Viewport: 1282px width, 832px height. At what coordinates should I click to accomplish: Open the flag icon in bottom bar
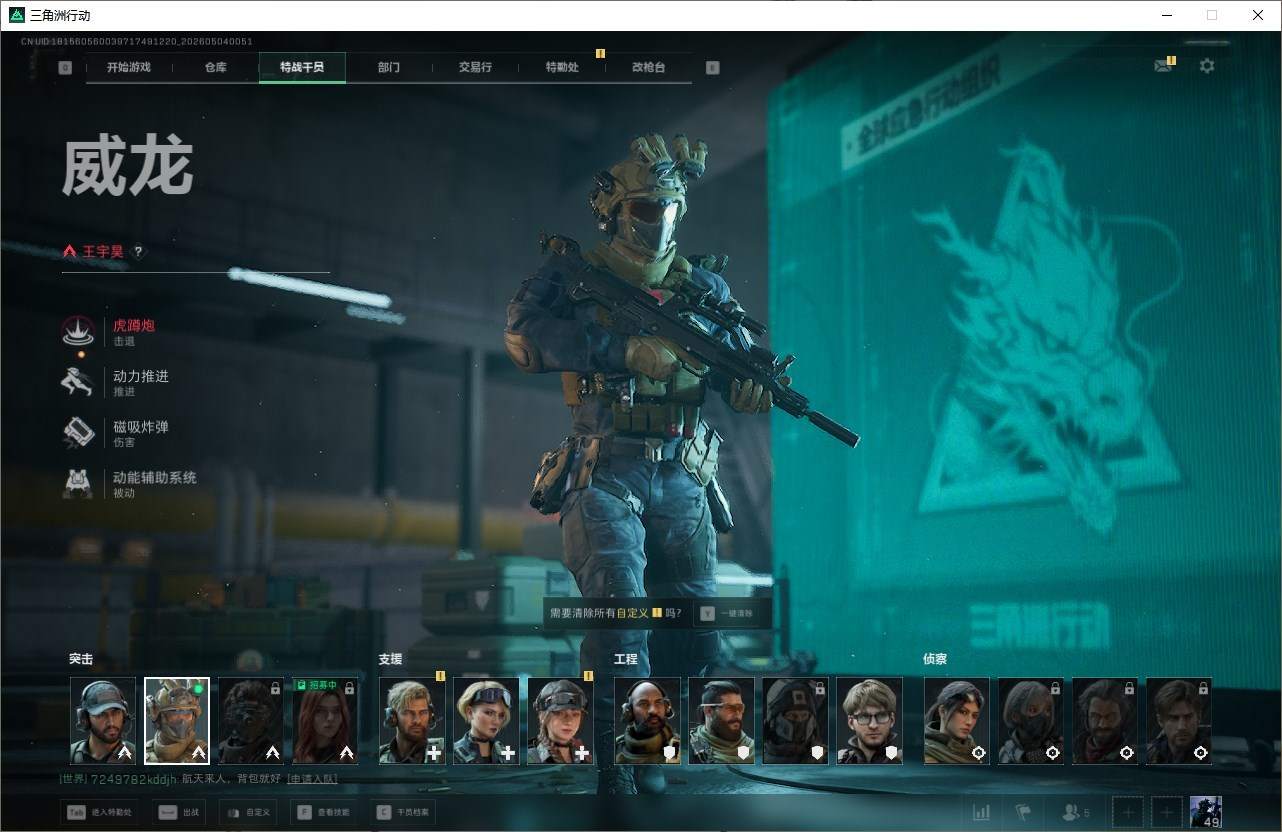point(1023,812)
